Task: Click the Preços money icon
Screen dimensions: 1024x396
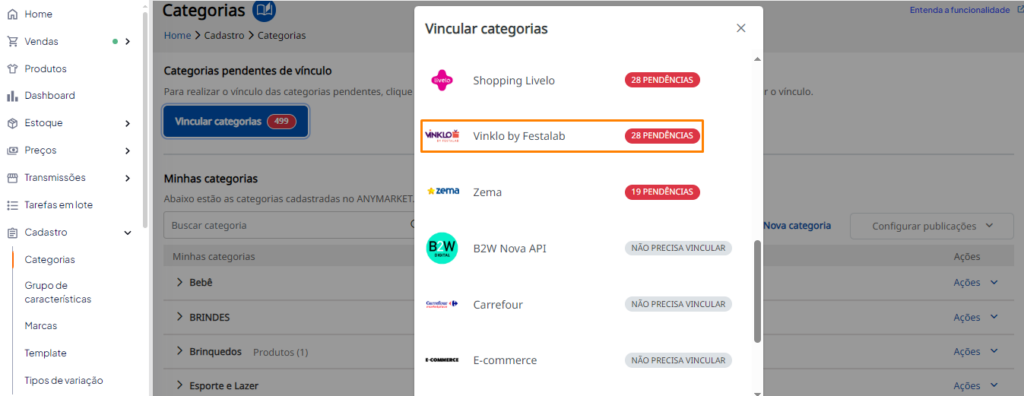Action: pos(12,150)
